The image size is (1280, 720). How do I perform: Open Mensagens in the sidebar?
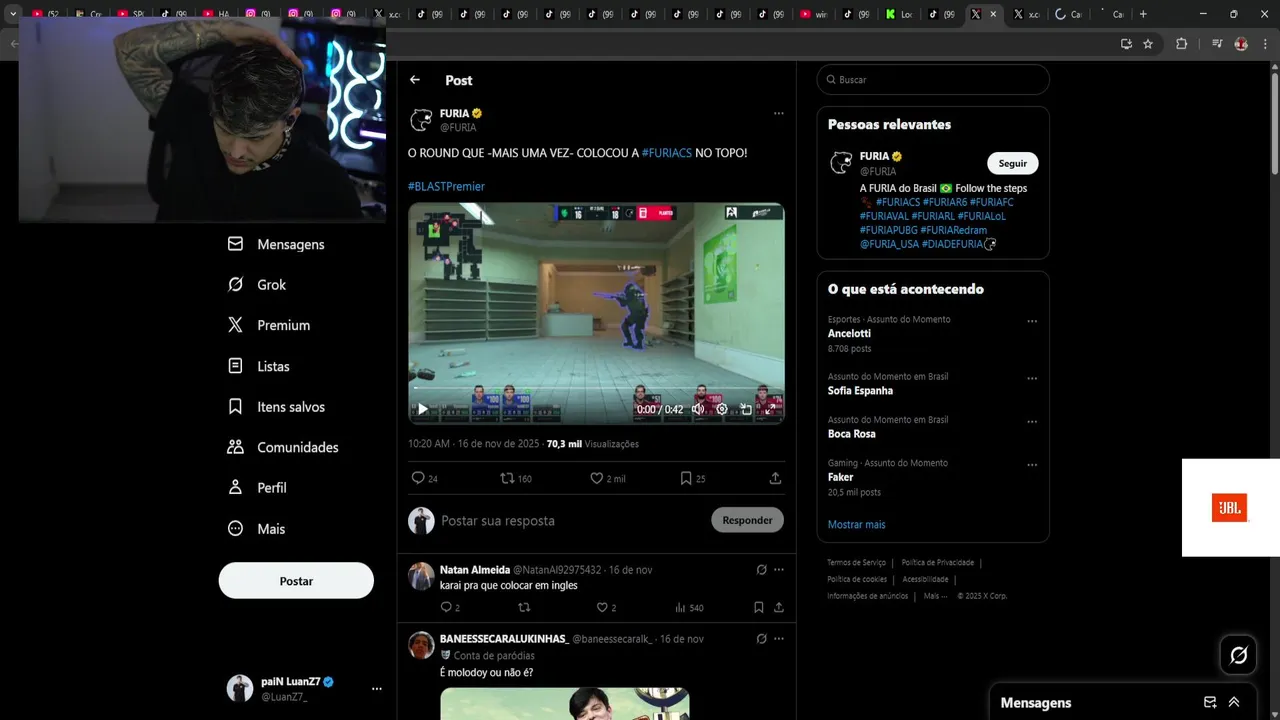click(x=277, y=244)
